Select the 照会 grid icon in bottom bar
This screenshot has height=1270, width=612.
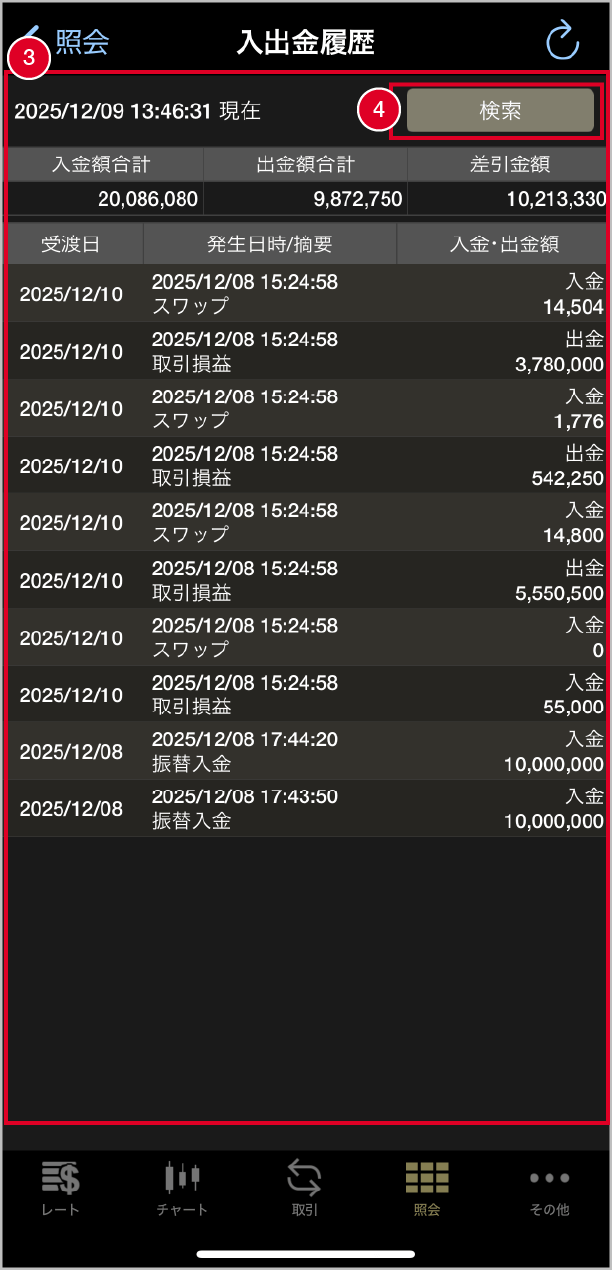click(427, 1178)
